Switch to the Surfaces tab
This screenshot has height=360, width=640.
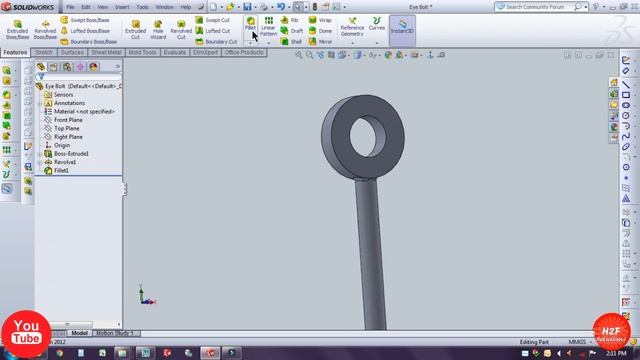tap(72, 53)
